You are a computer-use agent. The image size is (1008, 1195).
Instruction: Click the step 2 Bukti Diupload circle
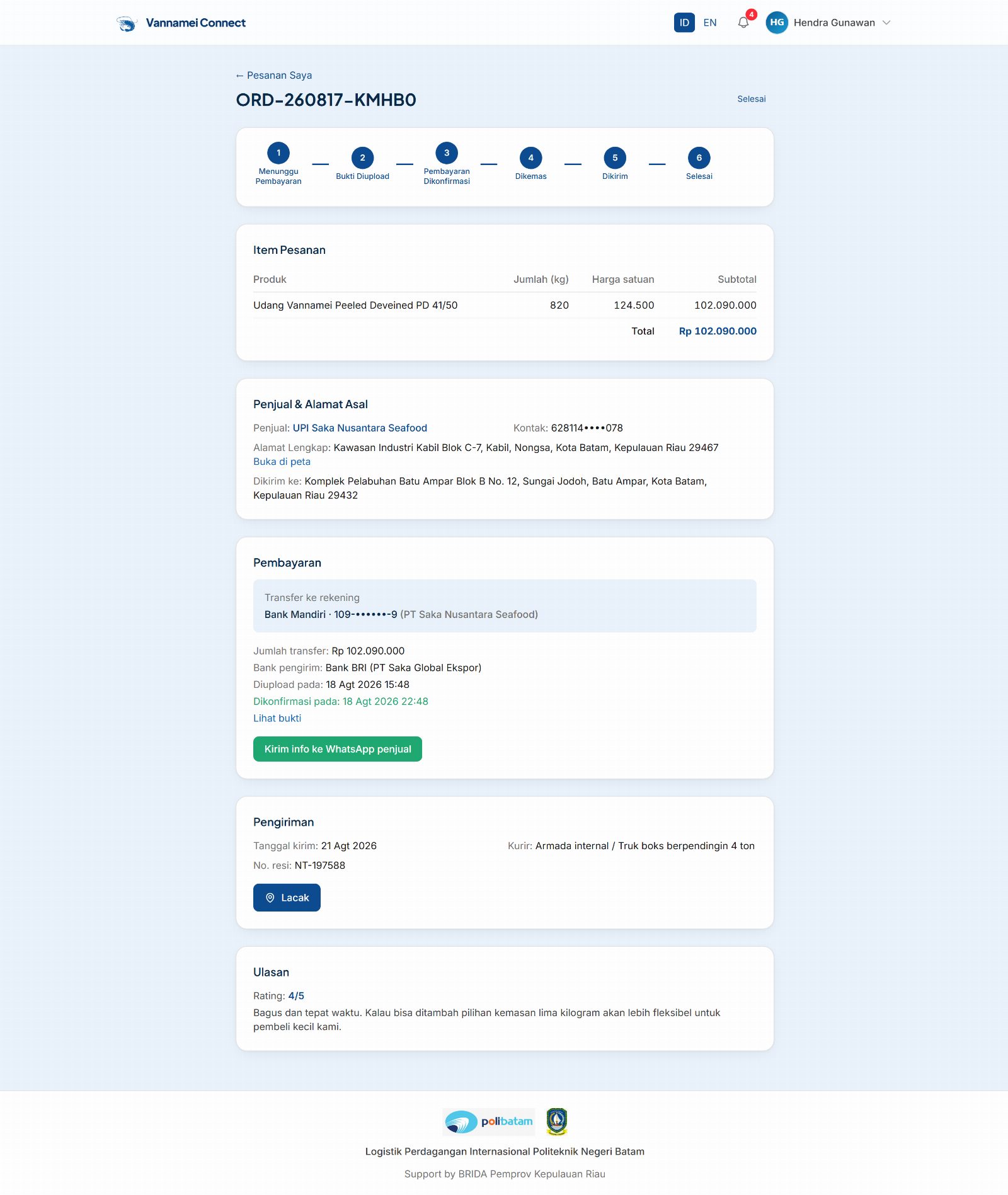[362, 158]
